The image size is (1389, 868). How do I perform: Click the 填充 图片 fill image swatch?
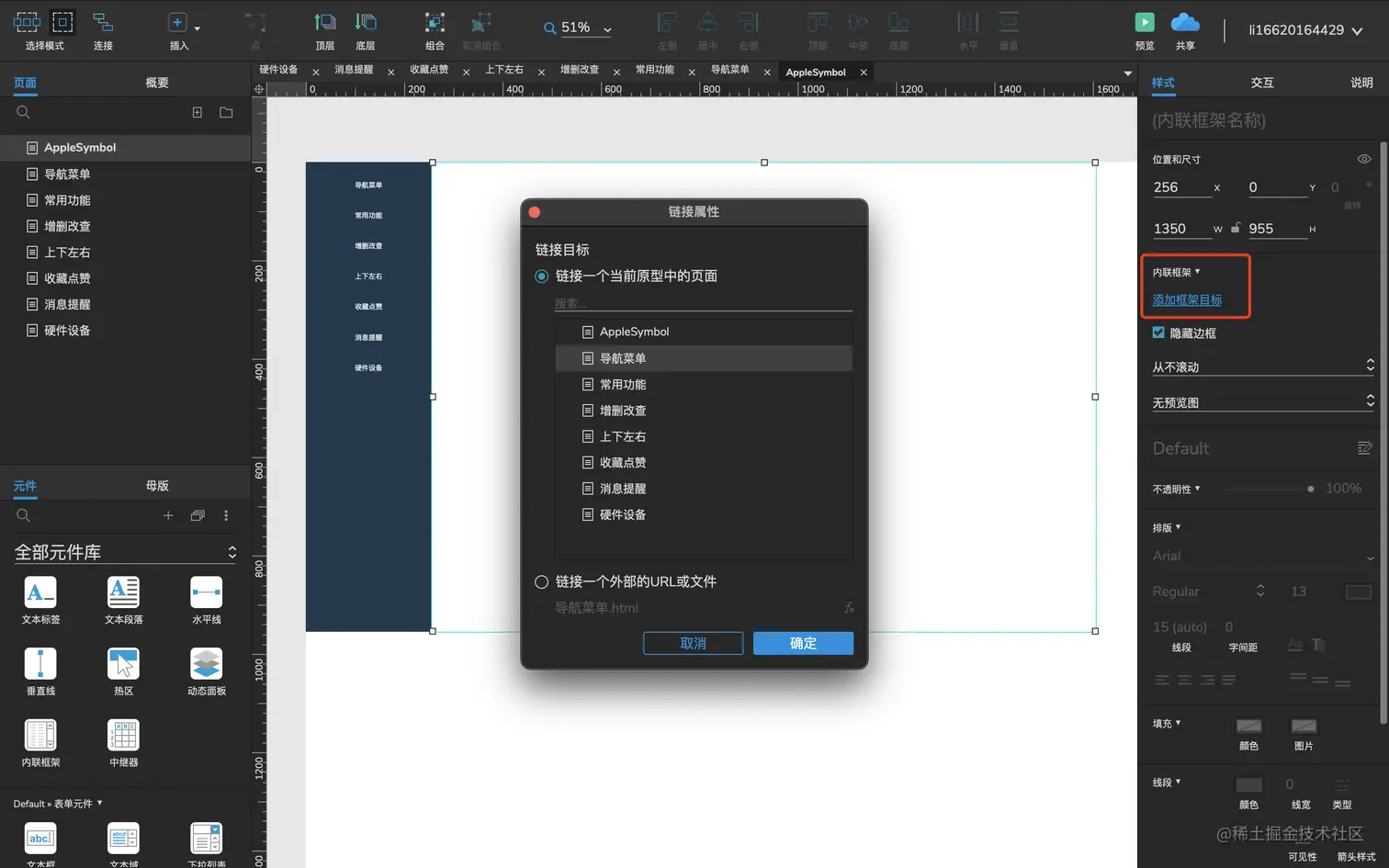pyautogui.click(x=1304, y=726)
